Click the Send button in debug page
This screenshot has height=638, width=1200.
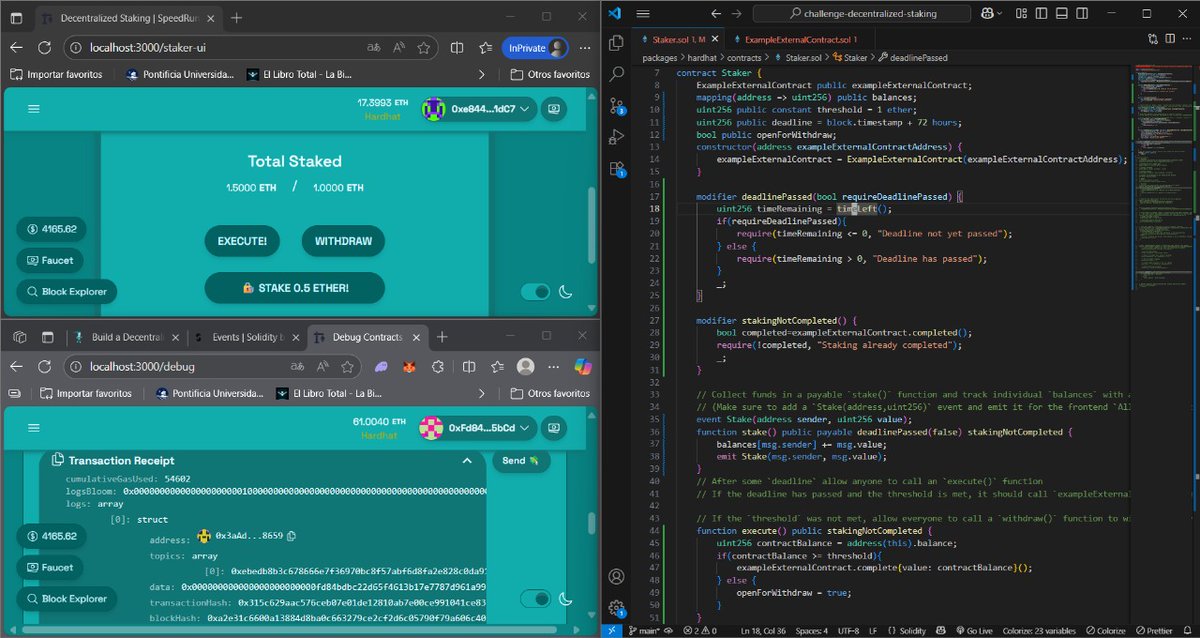point(521,461)
